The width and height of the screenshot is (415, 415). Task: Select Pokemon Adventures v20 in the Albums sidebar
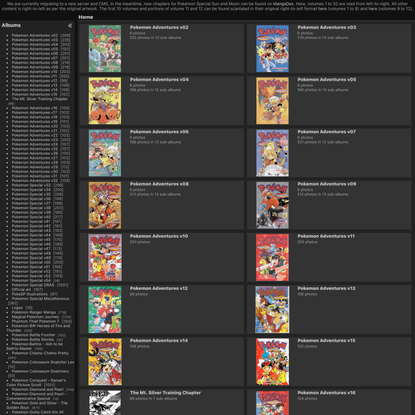(35, 126)
